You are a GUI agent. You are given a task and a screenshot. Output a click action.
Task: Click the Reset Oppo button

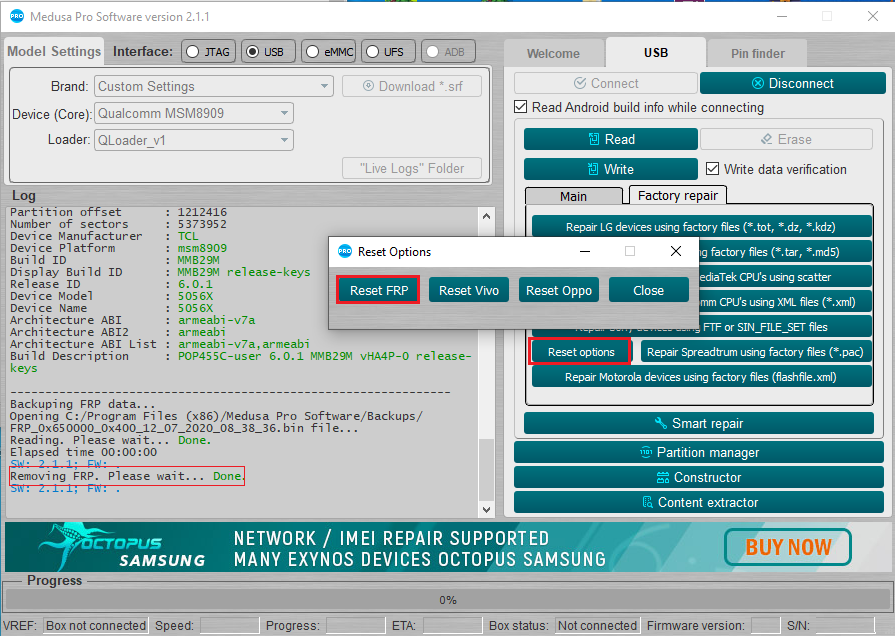pos(559,290)
